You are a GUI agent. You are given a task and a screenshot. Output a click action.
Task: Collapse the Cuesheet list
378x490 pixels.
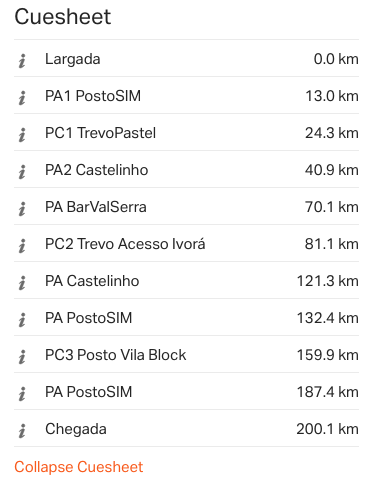[79, 467]
